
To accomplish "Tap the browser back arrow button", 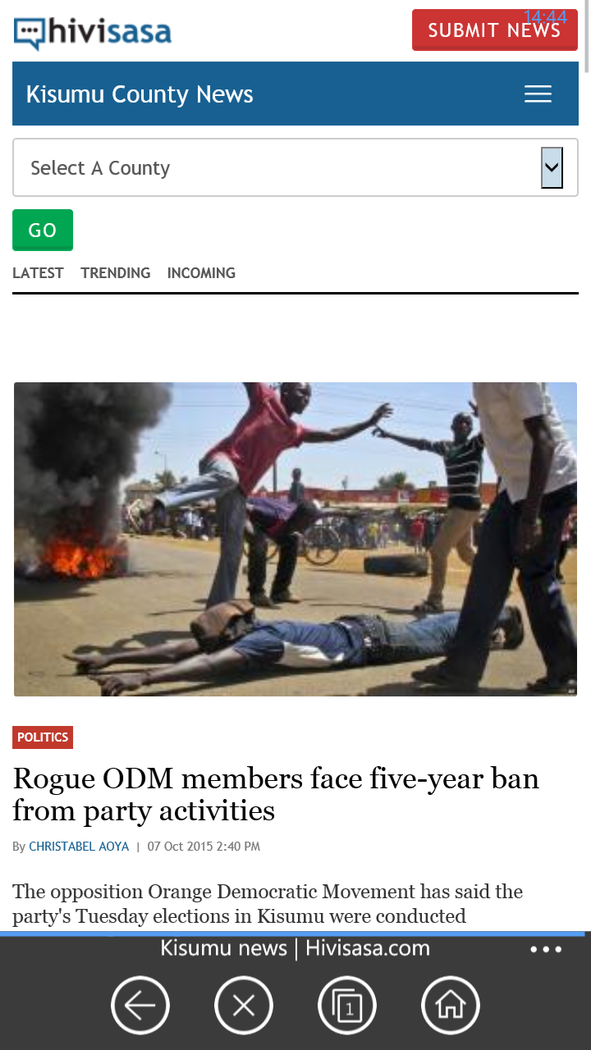I will click(x=140, y=1005).
